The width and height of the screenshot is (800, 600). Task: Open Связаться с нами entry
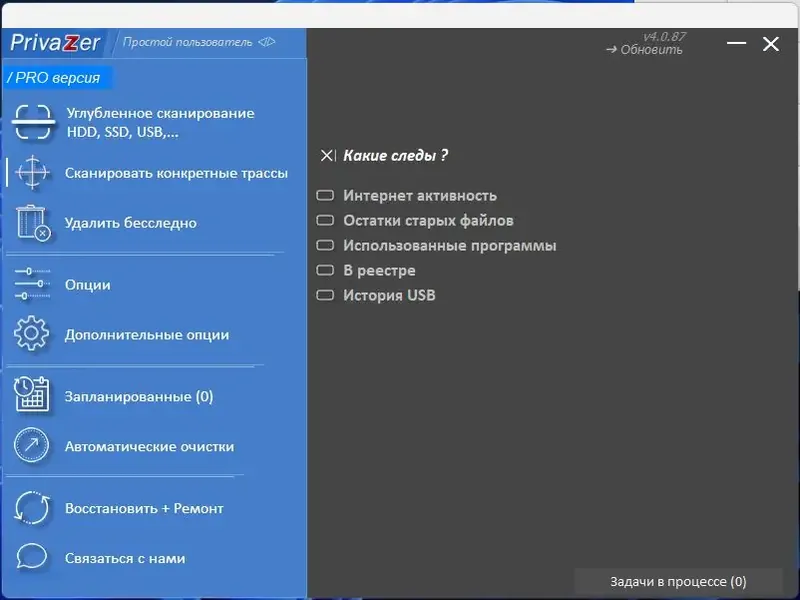[125, 558]
